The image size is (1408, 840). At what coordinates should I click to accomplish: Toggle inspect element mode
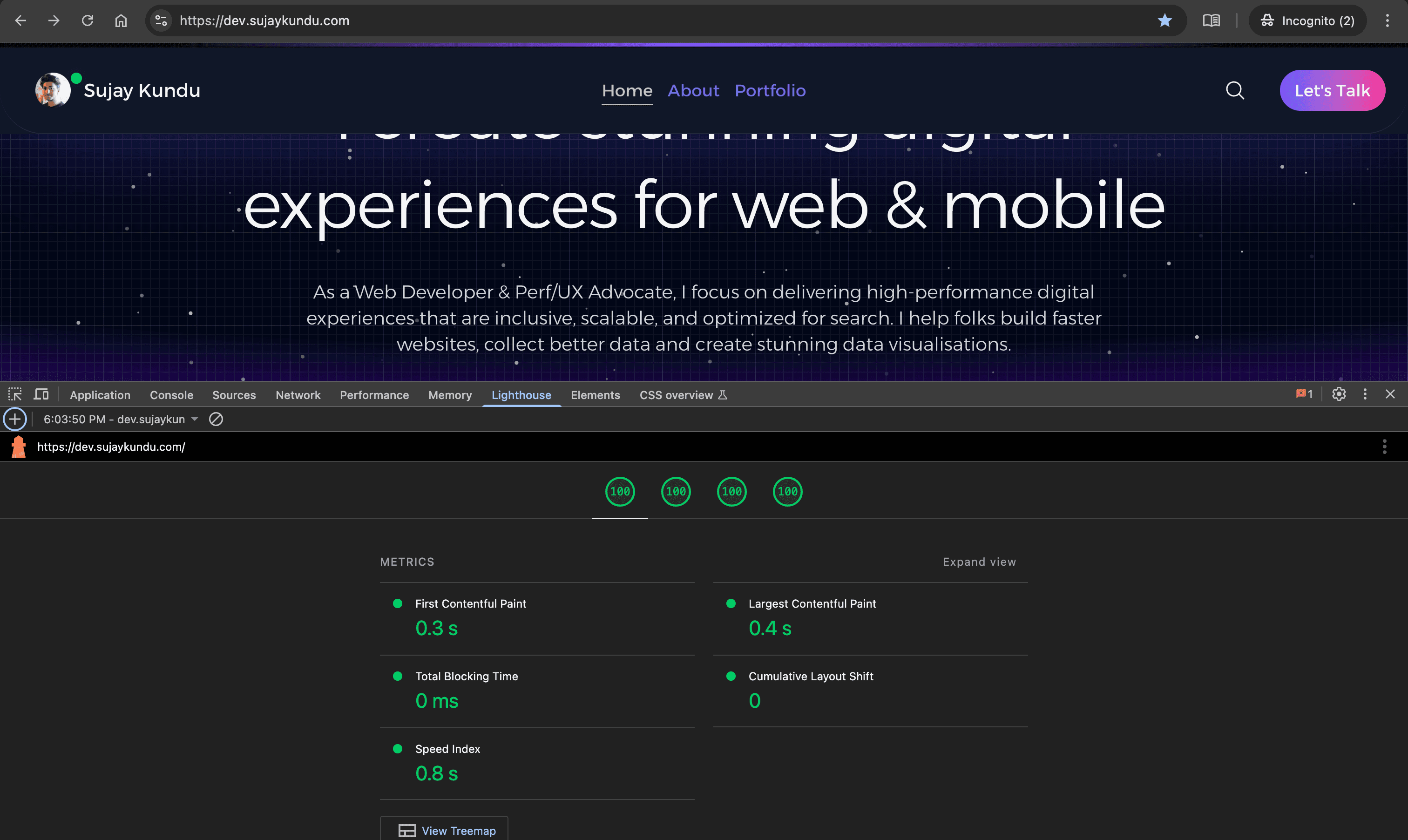tap(15, 394)
